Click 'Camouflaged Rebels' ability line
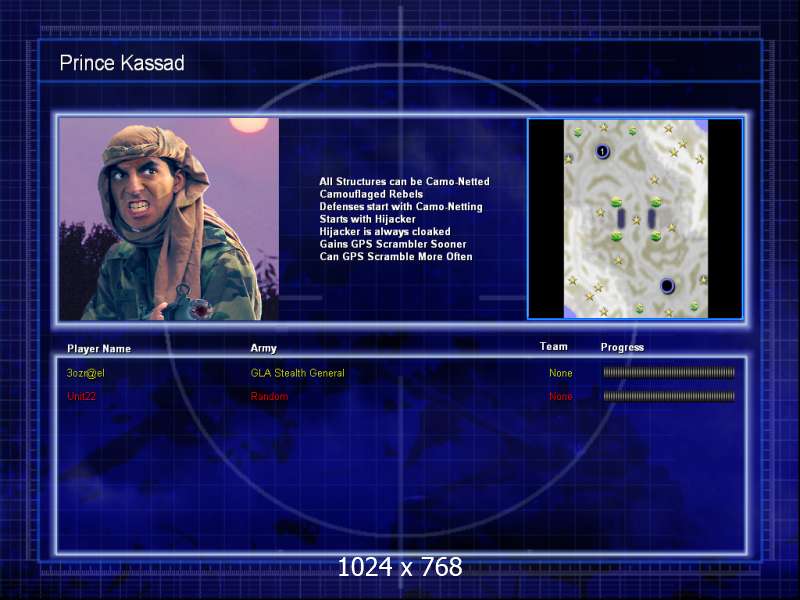This screenshot has width=800, height=600. (x=371, y=194)
